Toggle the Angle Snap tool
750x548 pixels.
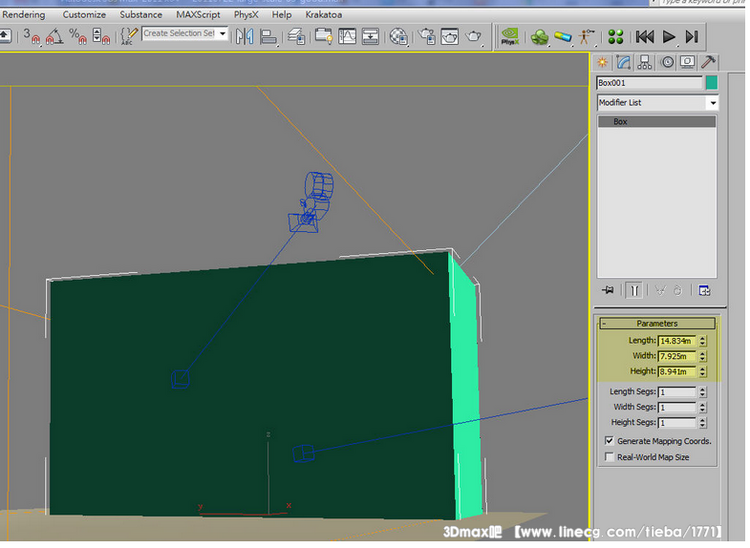pyautogui.click(x=54, y=36)
